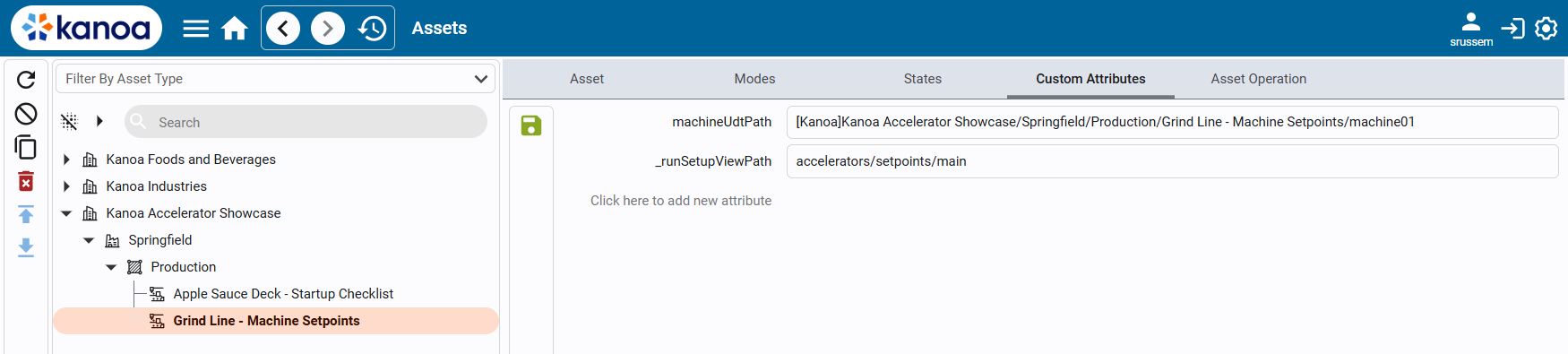Screen dimensions: 1568x354
Task: Switch to the Modes tab
Action: click(x=754, y=79)
